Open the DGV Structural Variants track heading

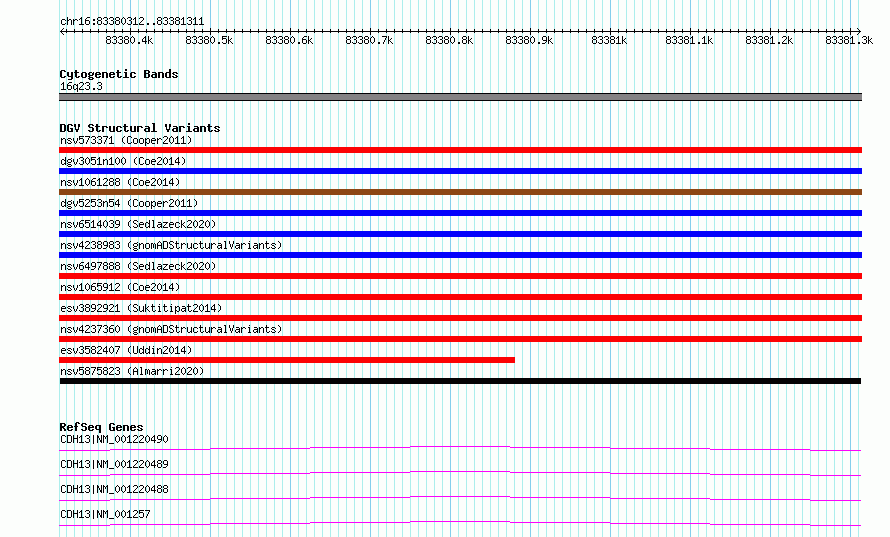pos(140,128)
